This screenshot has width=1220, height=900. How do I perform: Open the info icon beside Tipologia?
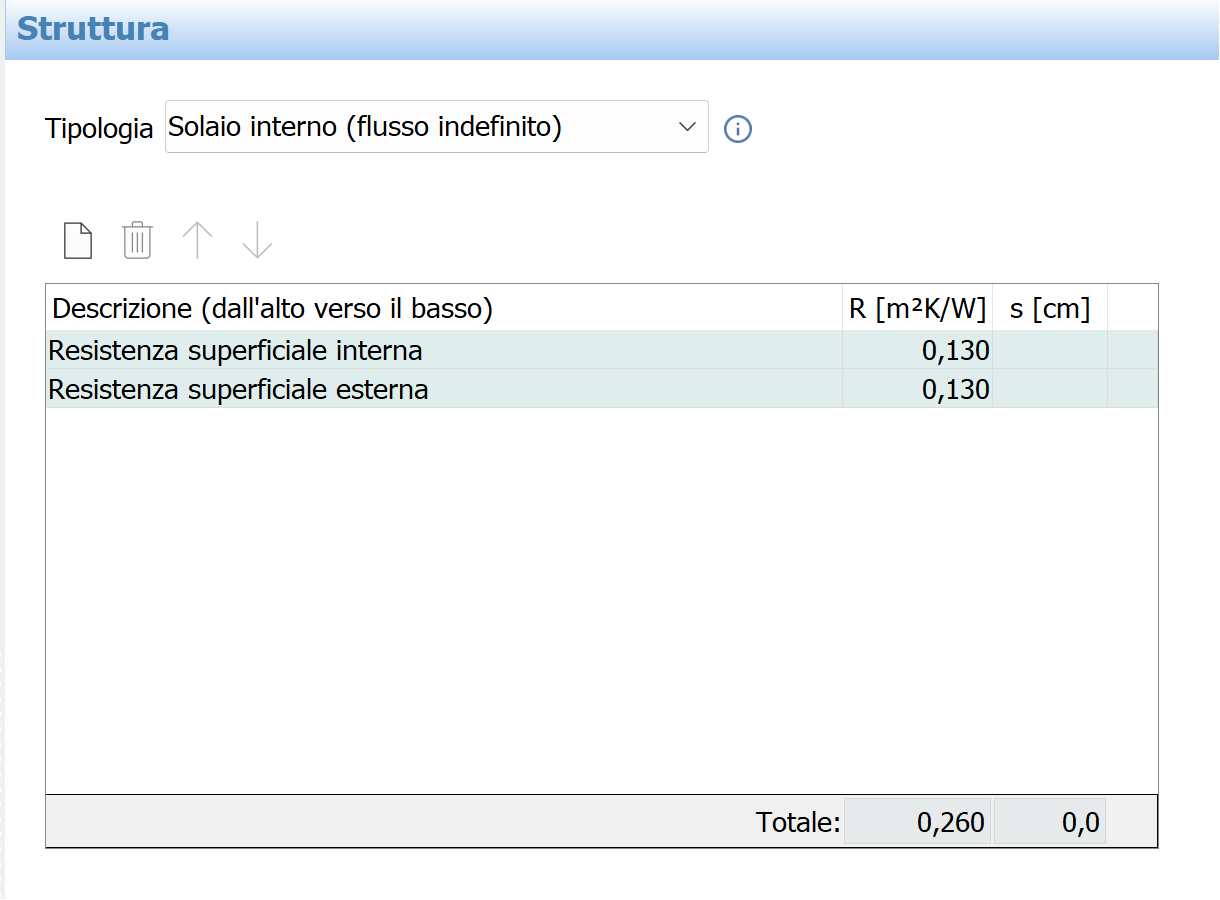click(738, 129)
